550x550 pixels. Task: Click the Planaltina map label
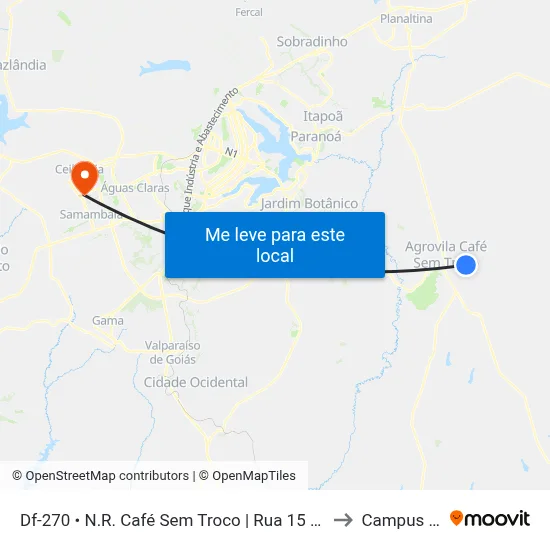click(x=406, y=19)
